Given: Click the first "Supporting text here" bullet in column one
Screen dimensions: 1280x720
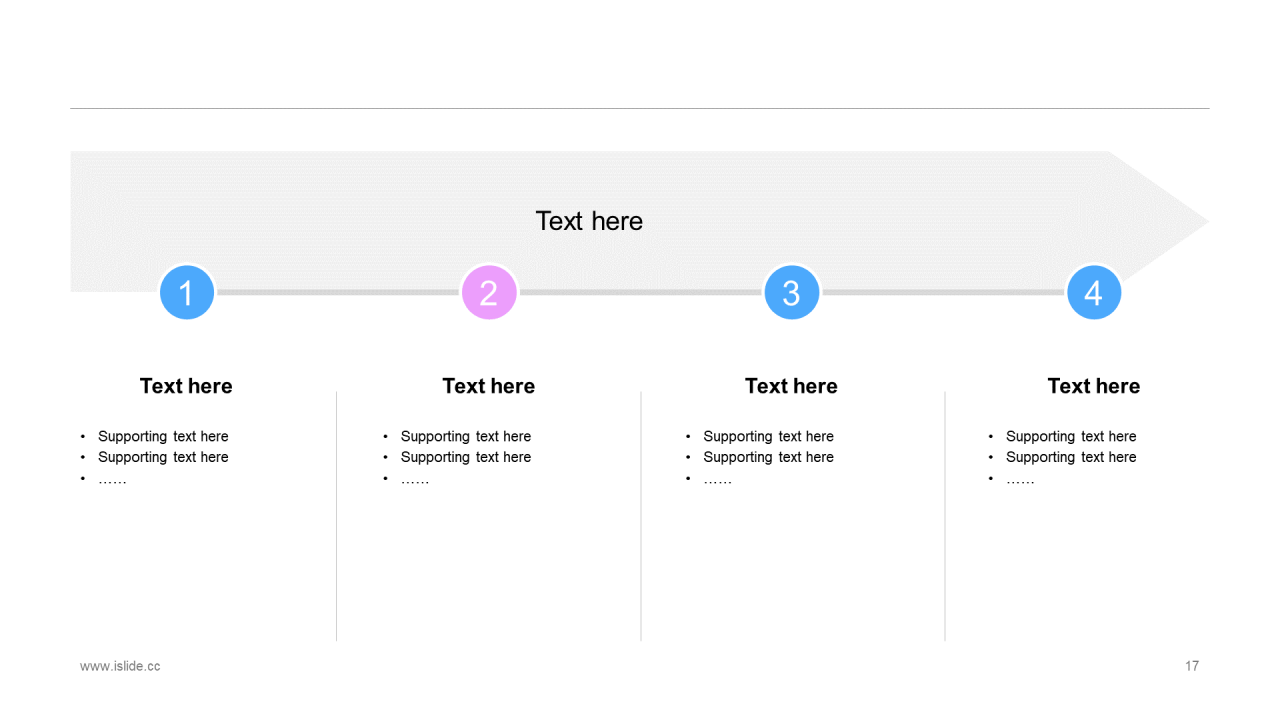Looking at the screenshot, I should (x=163, y=436).
